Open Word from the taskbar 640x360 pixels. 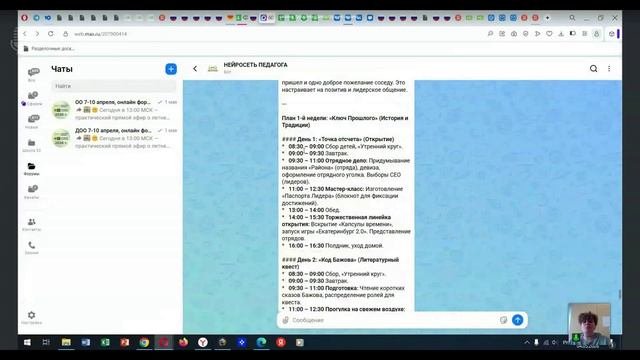86,342
